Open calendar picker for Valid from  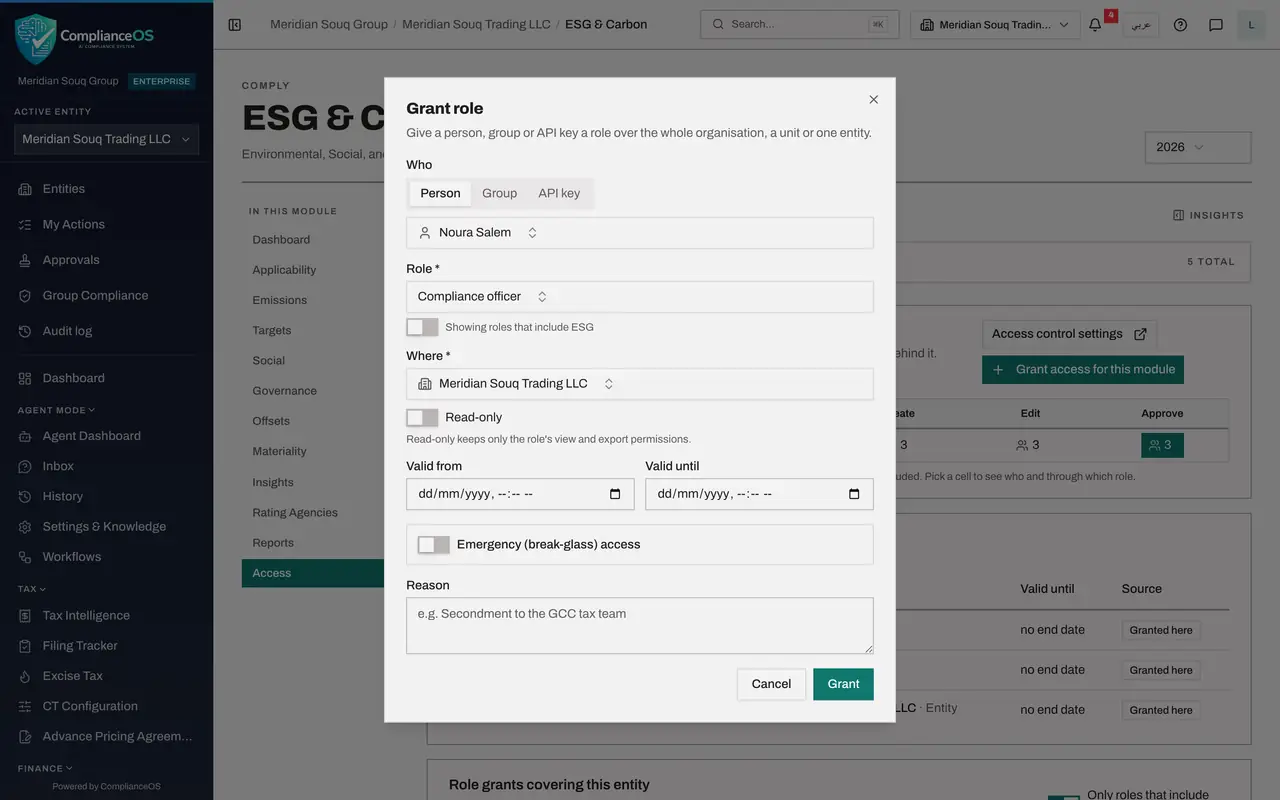[615, 494]
